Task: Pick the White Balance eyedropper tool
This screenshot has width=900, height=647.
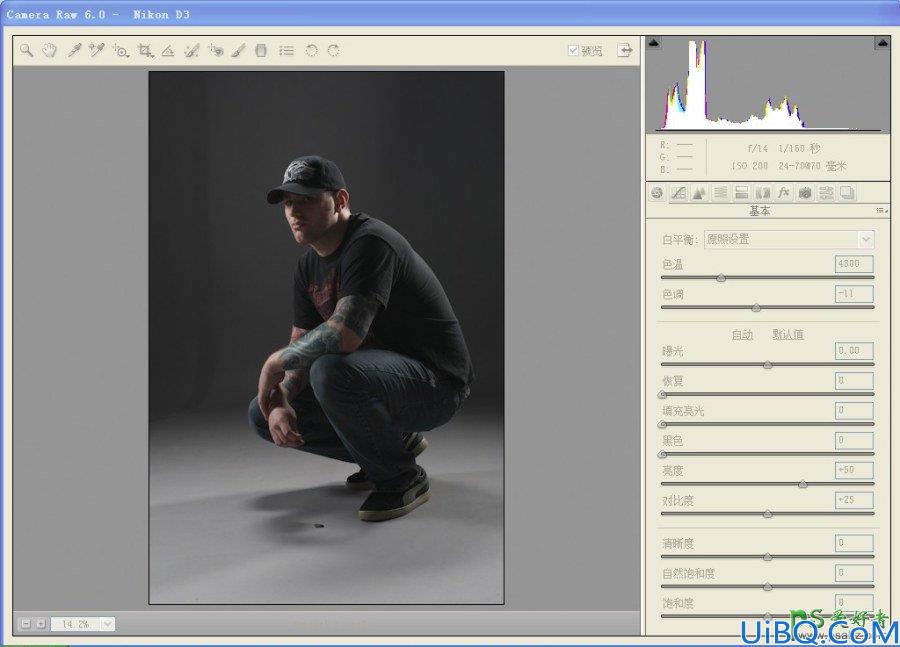Action: tap(75, 50)
